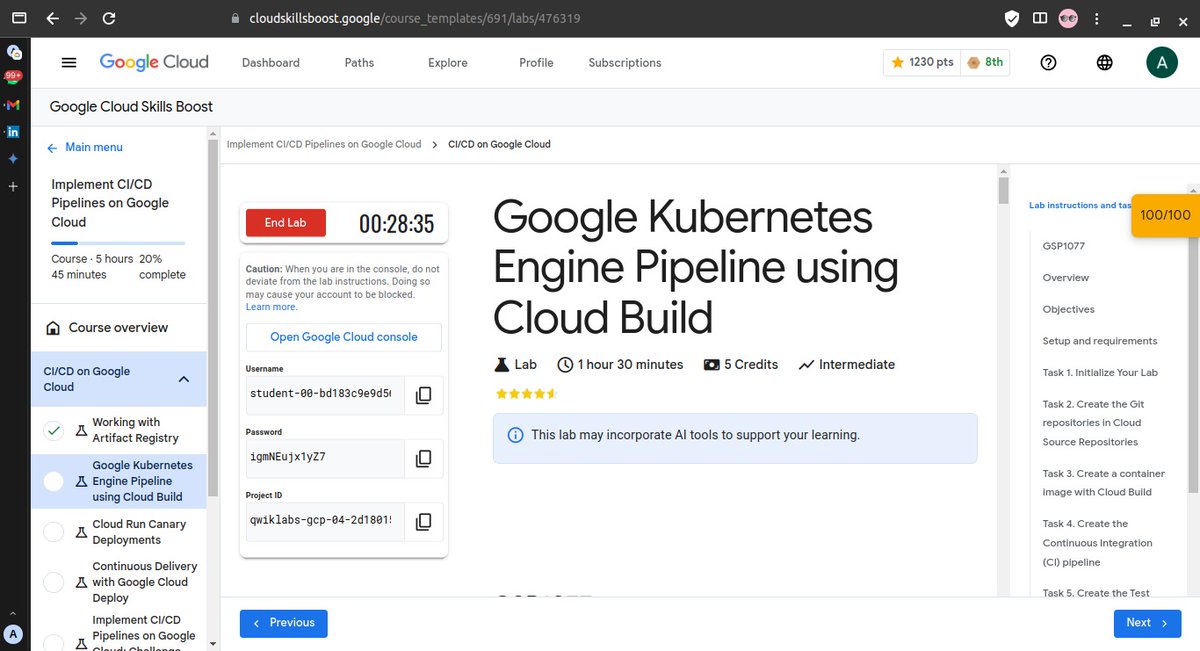
Task: Reload the page with refresh icon
Action: click(x=108, y=18)
